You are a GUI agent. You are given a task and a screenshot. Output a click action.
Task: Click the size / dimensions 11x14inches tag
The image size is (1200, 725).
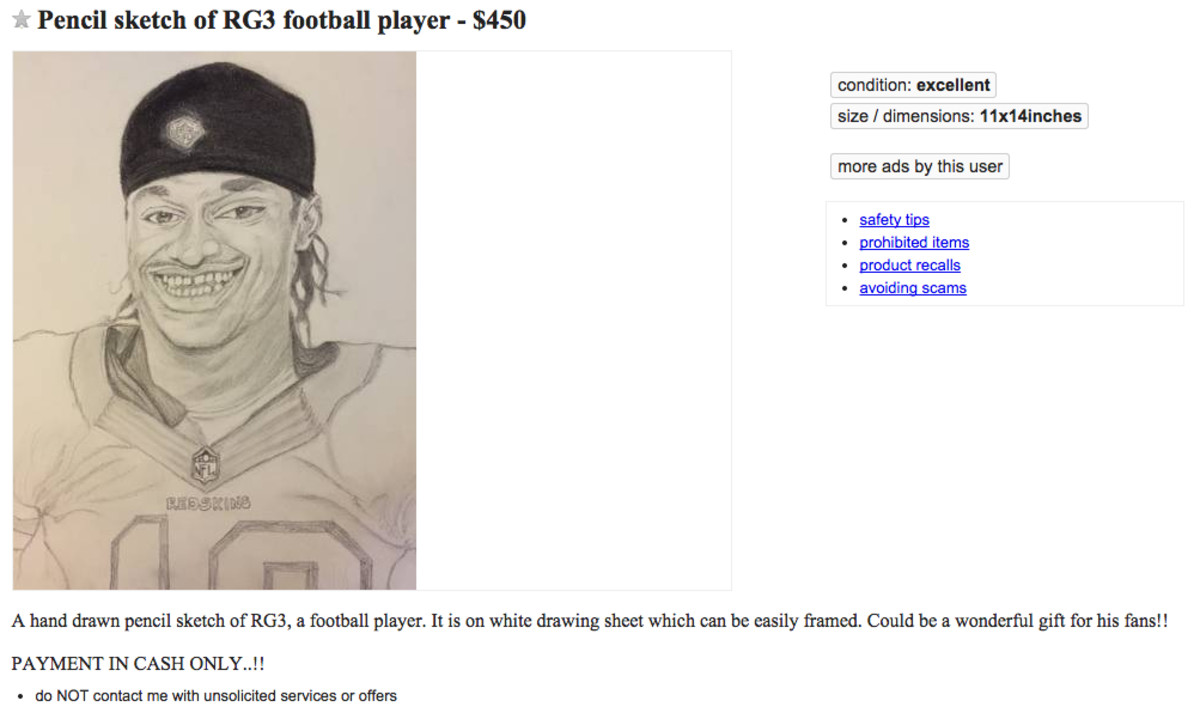point(959,116)
